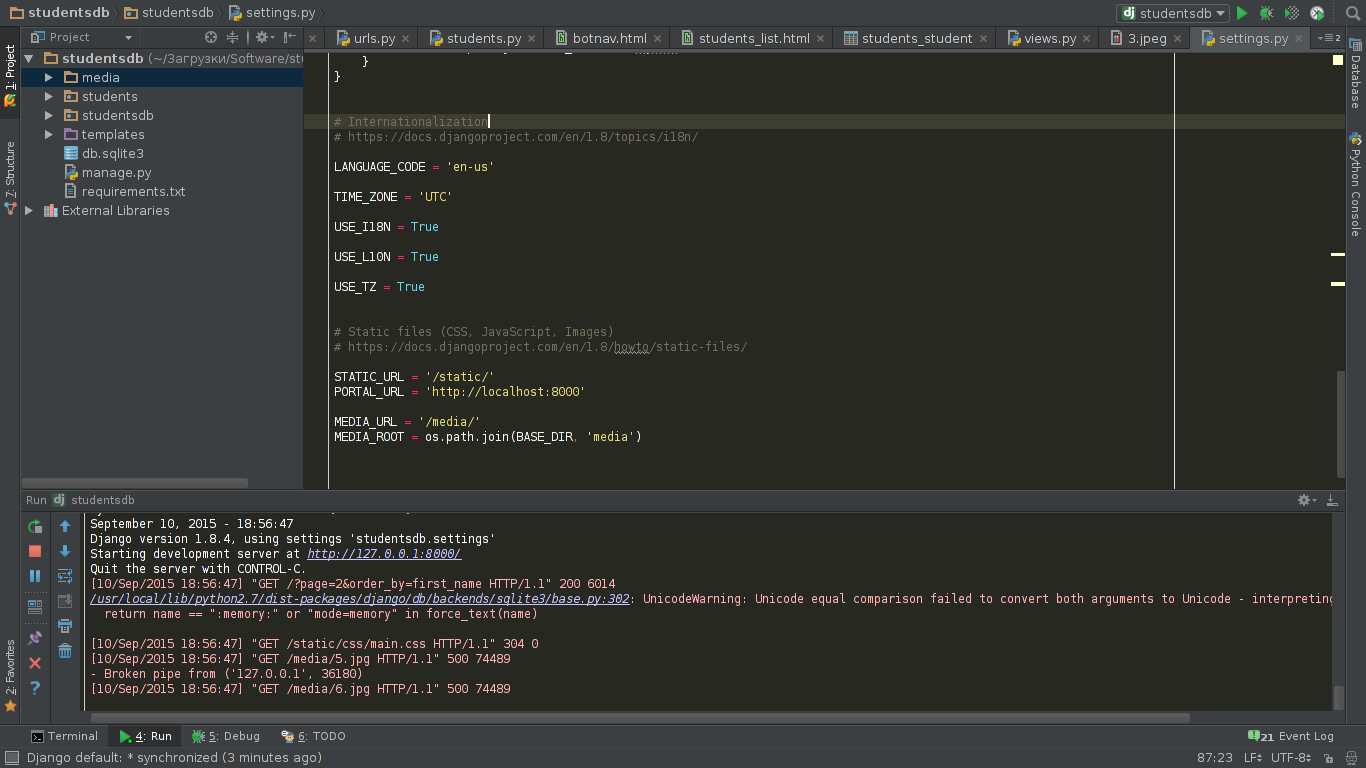Expand the media folder
The height and width of the screenshot is (768, 1366).
49,77
